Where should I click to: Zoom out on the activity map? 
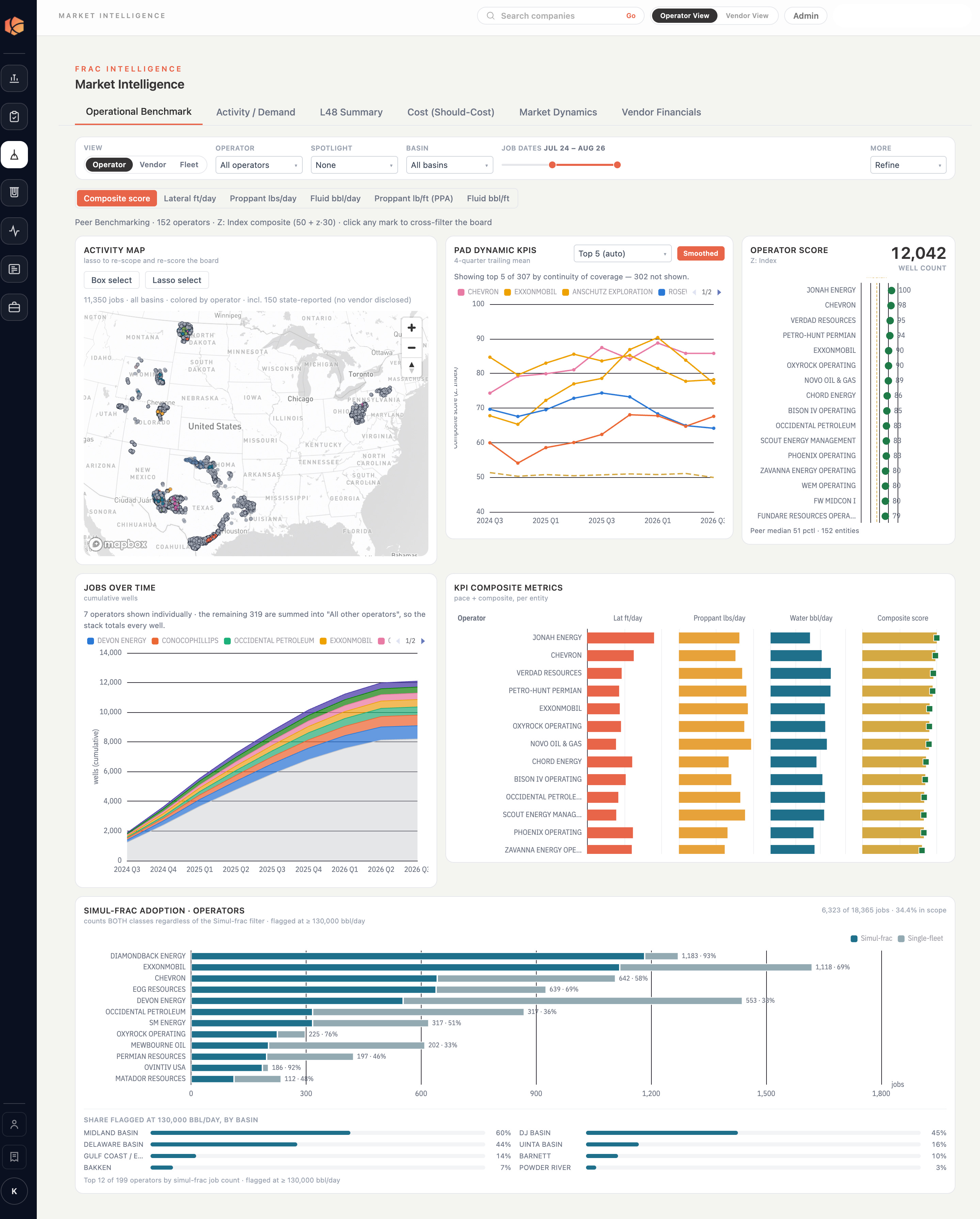tap(411, 347)
